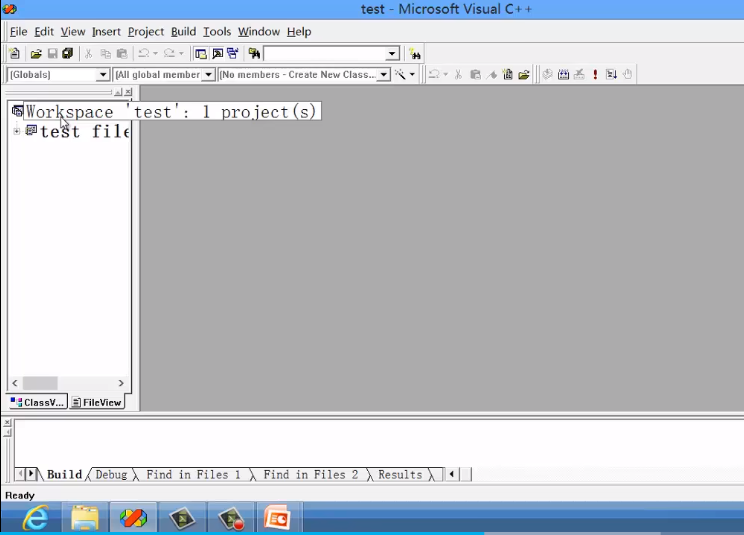Click the WizardBar actions magic wand icon
Image resolution: width=744 pixels, height=535 pixels.
[x=400, y=74]
